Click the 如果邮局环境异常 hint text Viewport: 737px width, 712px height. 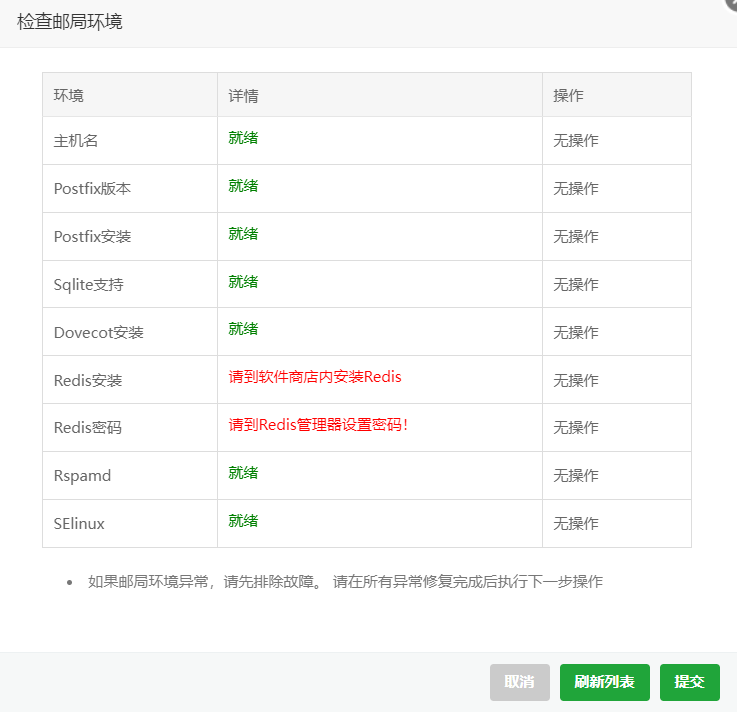[x=345, y=581]
